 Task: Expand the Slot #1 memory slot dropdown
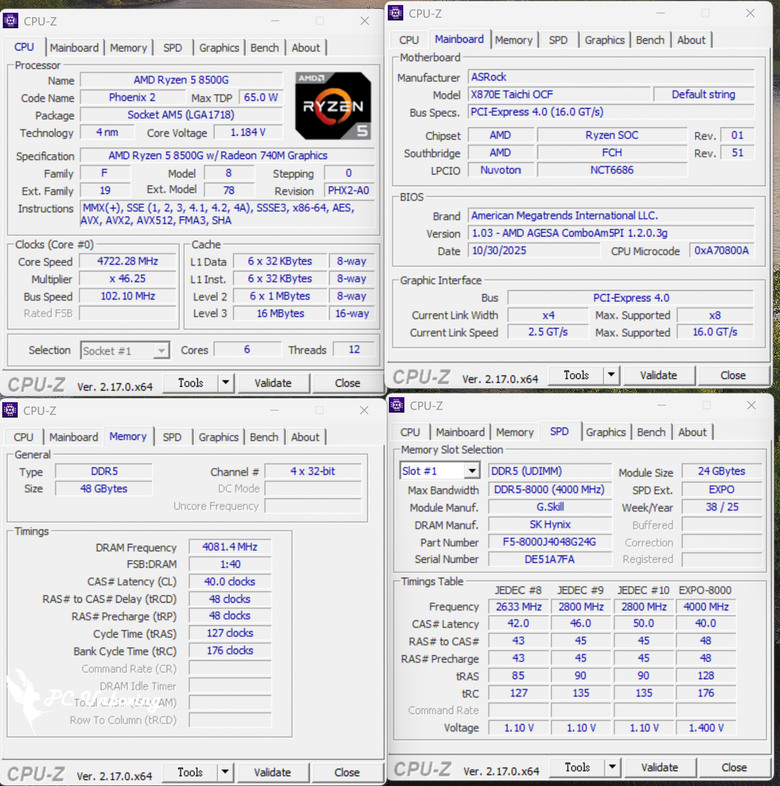[472, 471]
